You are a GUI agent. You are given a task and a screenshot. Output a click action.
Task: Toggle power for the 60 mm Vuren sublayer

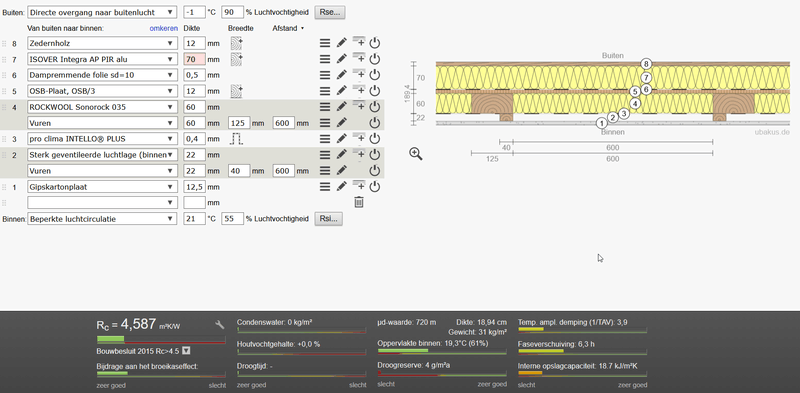point(375,123)
